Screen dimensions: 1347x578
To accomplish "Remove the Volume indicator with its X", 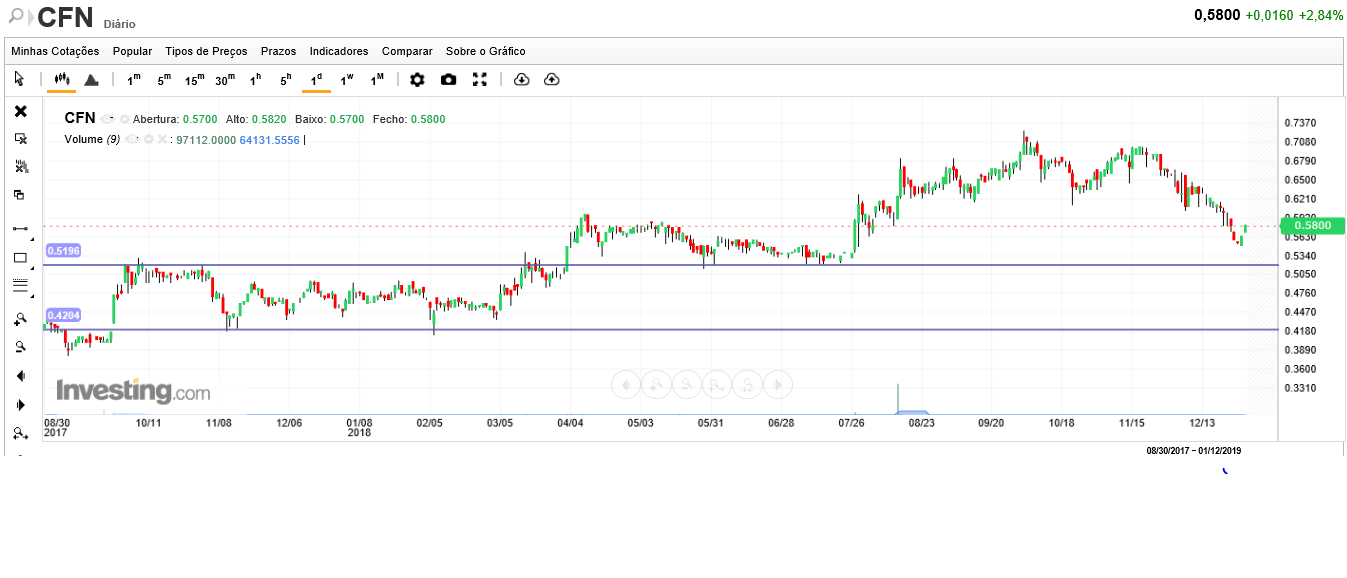I will pos(161,139).
